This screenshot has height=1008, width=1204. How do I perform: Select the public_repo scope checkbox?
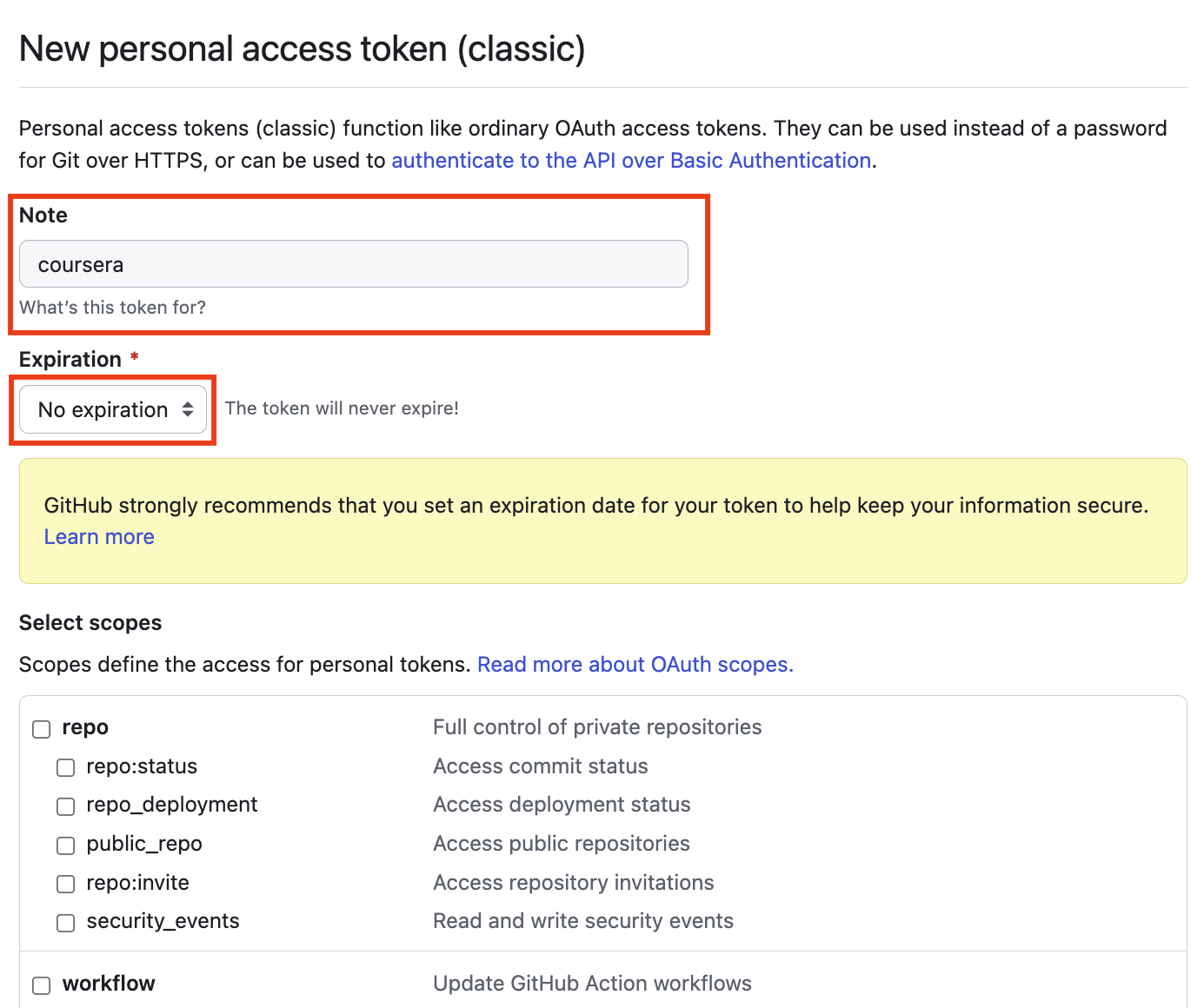(66, 846)
